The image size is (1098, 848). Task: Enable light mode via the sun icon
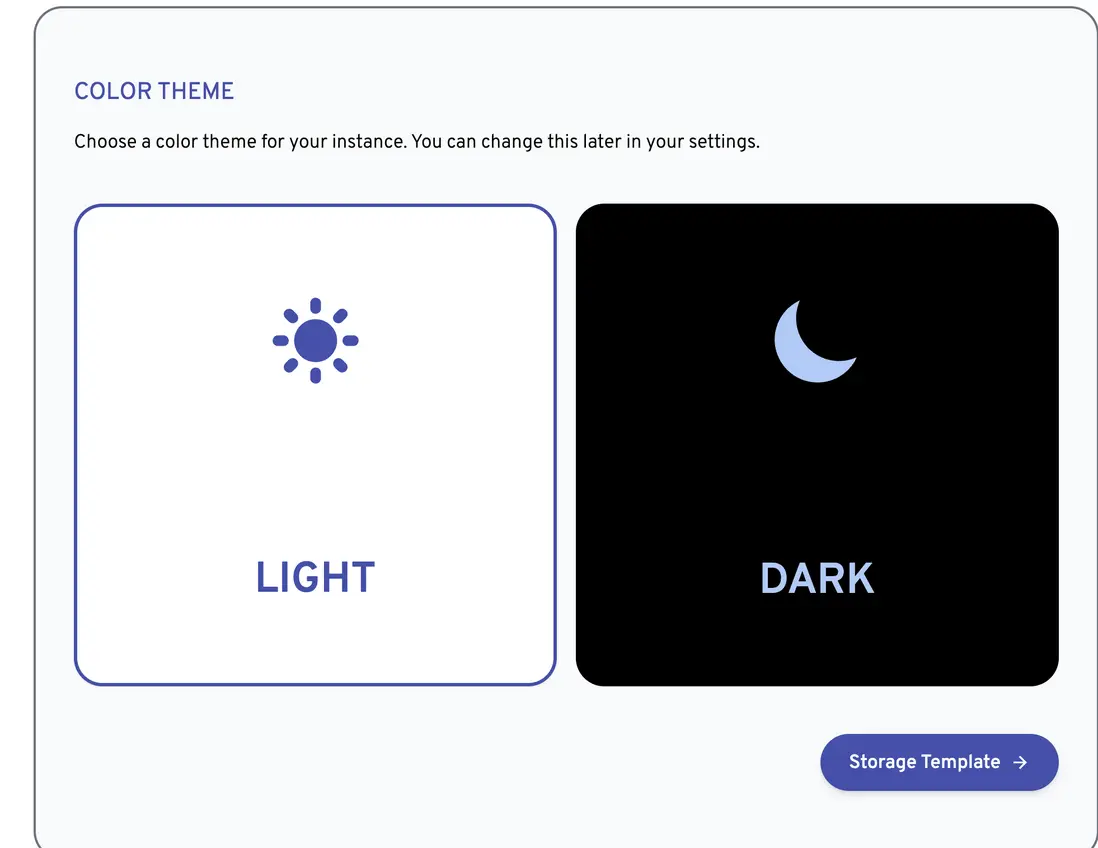[315, 340]
